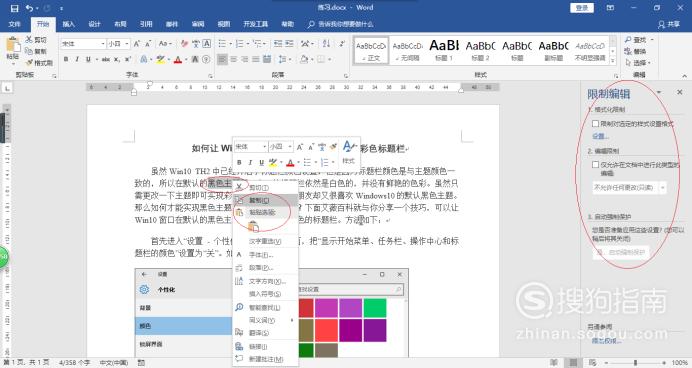The height and width of the screenshot is (368, 692).
Task: Click the Sort icon in the paragraph group
Action: click(x=327, y=44)
